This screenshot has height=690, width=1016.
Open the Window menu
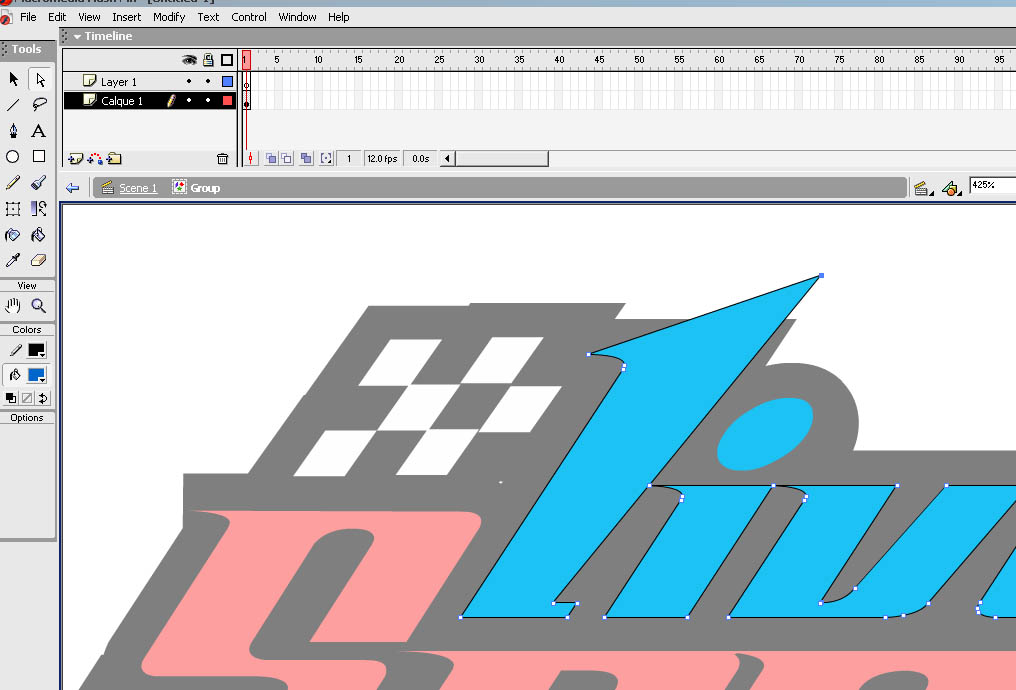pos(297,17)
